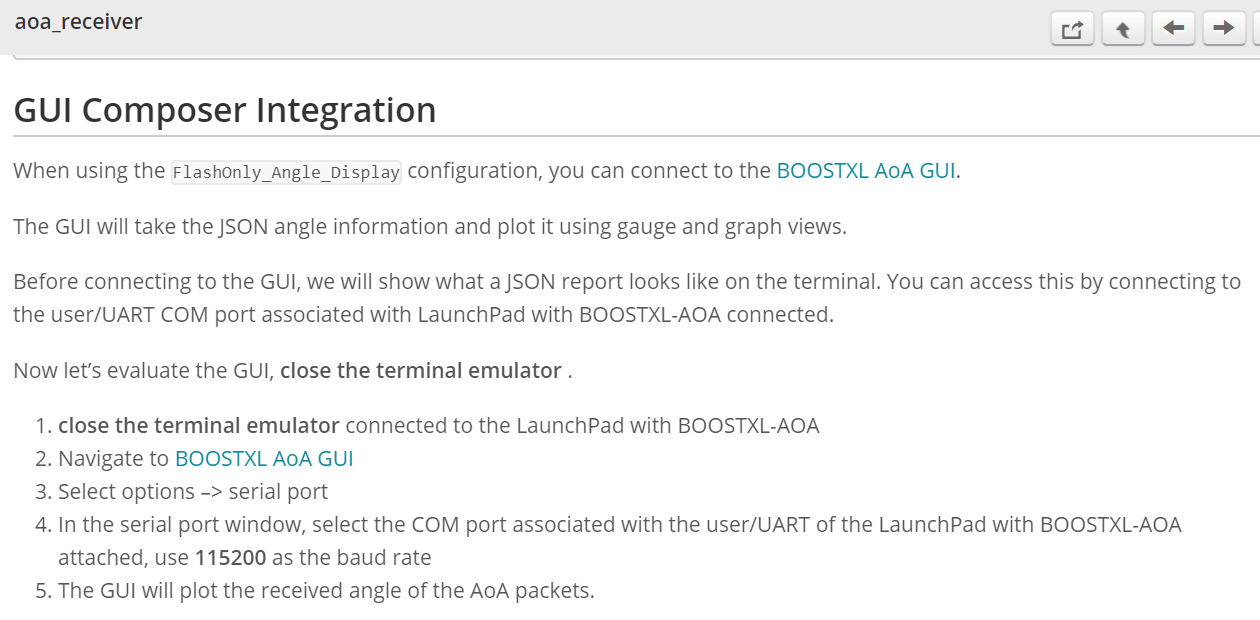1260x620 pixels.
Task: Go back with the left arrow button
Action: point(1173,29)
